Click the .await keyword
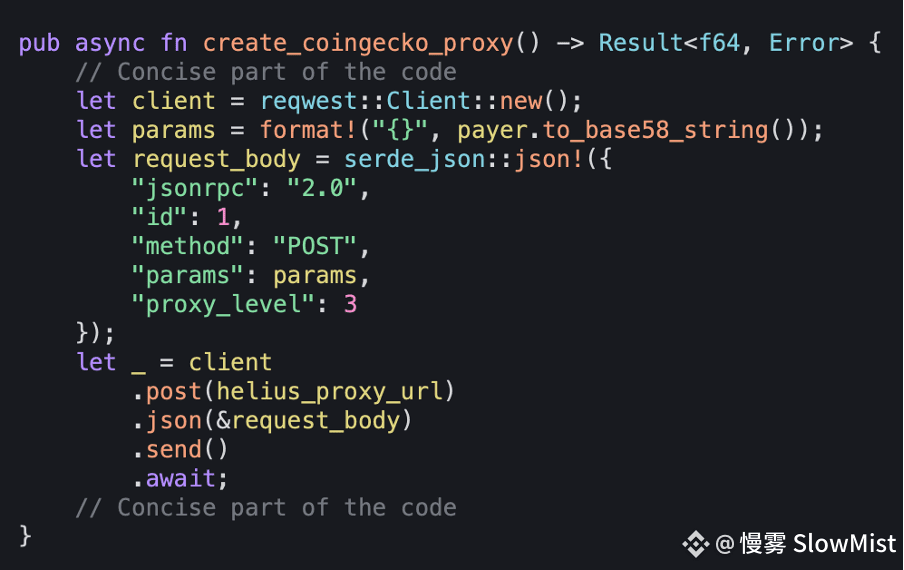The height and width of the screenshot is (570, 904). (x=174, y=479)
